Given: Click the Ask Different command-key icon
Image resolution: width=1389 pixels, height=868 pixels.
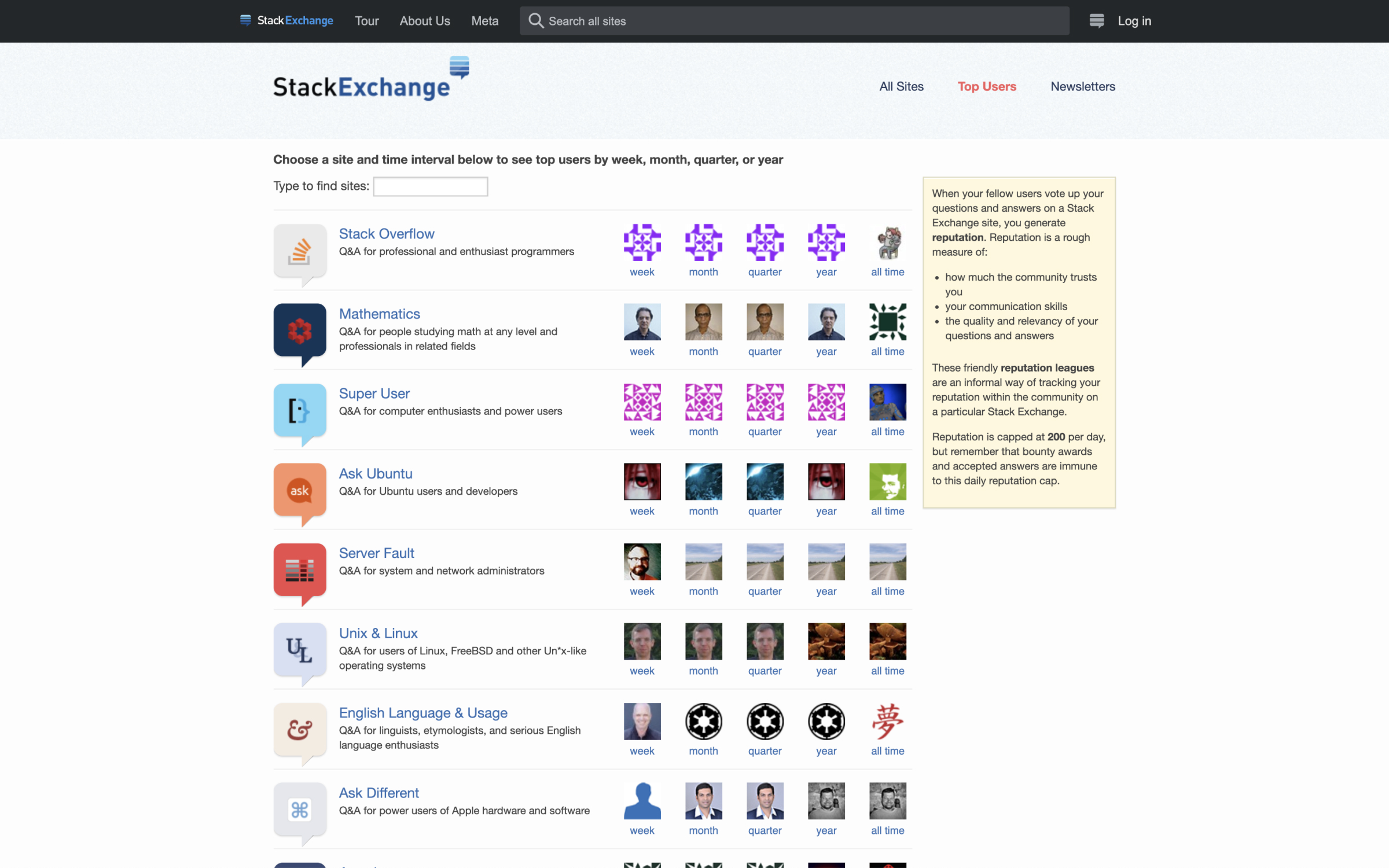Looking at the screenshot, I should point(300,810).
